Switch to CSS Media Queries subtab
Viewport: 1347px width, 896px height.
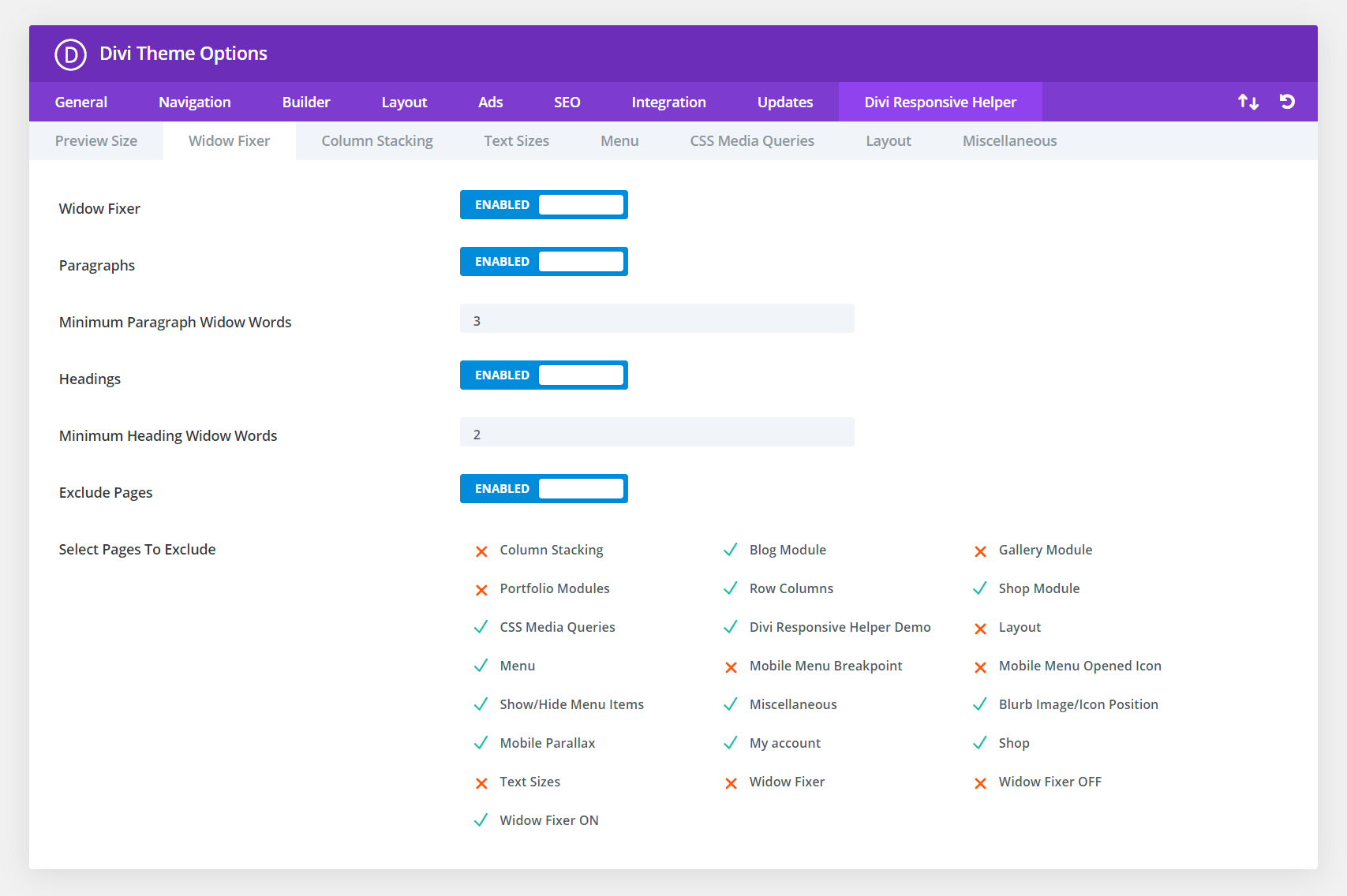point(752,140)
